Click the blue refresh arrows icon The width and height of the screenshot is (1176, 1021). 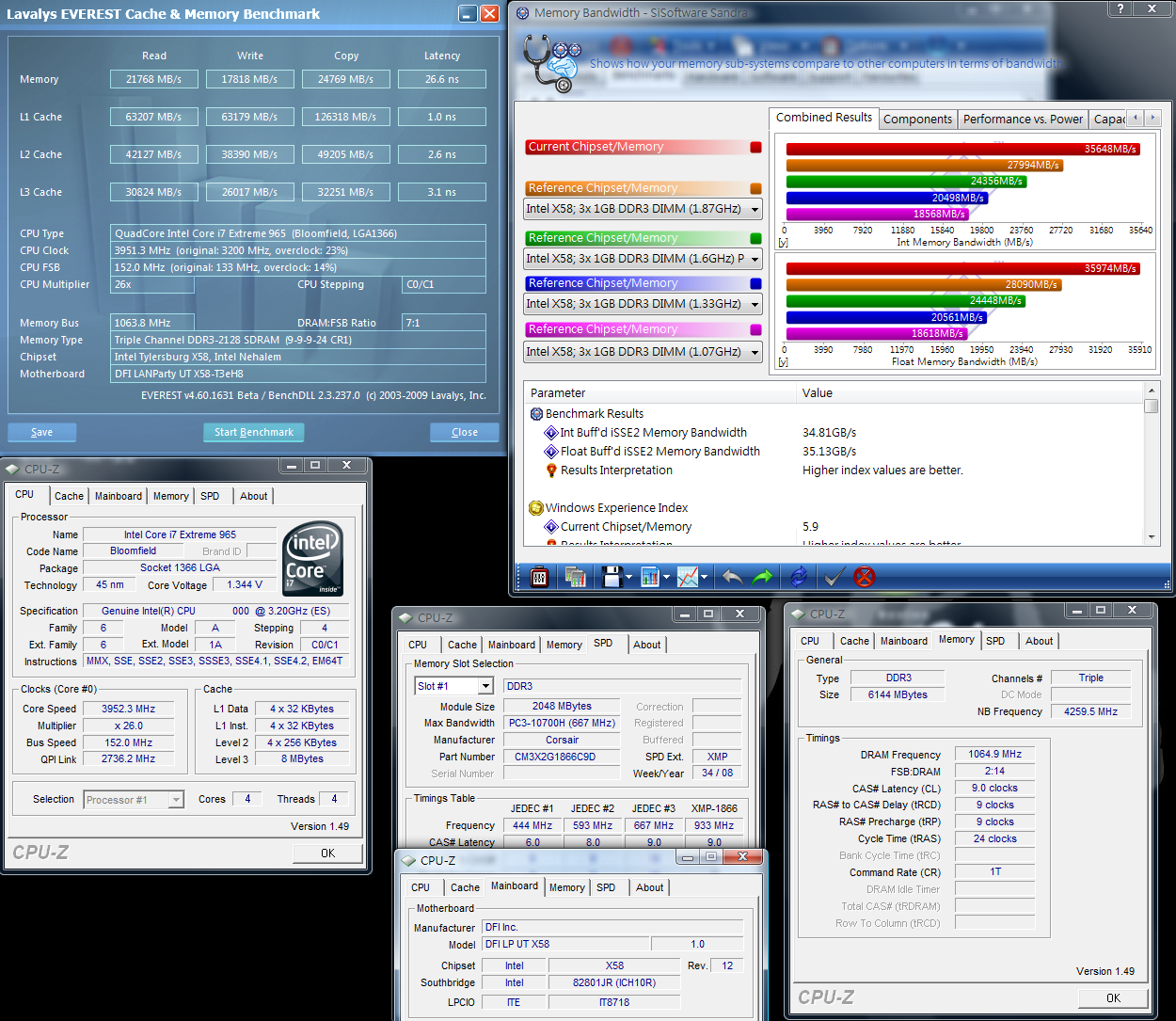coord(799,577)
